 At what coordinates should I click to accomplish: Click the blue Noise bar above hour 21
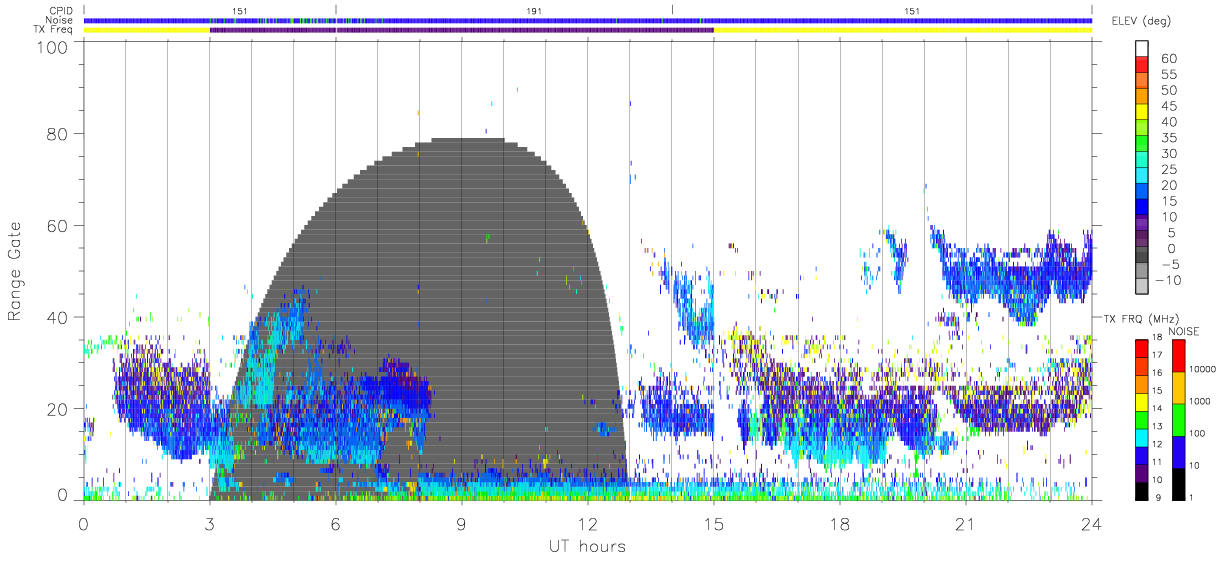[x=966, y=20]
